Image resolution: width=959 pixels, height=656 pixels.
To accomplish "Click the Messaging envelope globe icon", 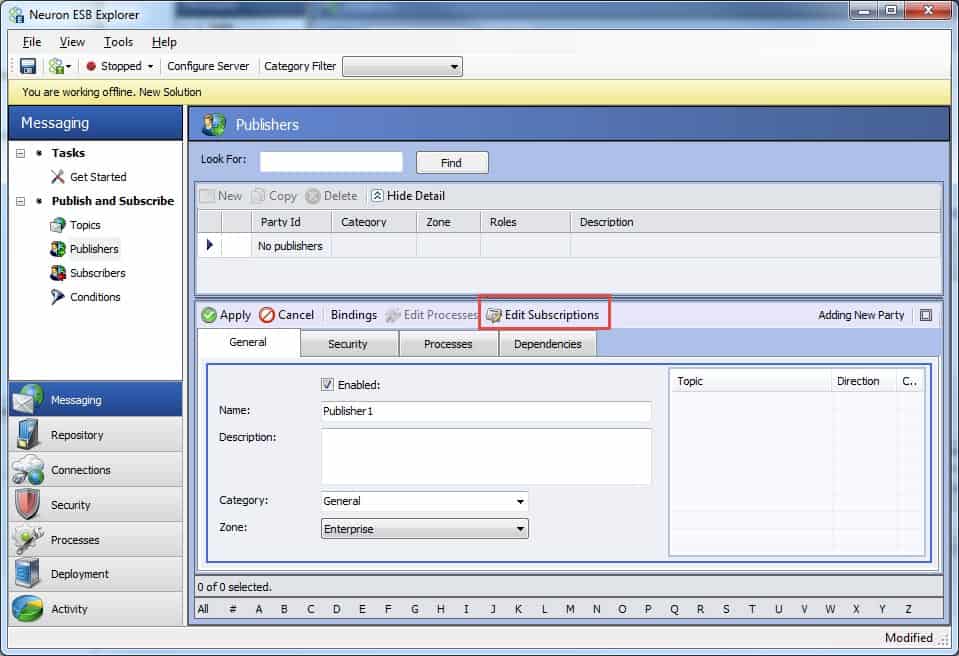I will 28,399.
